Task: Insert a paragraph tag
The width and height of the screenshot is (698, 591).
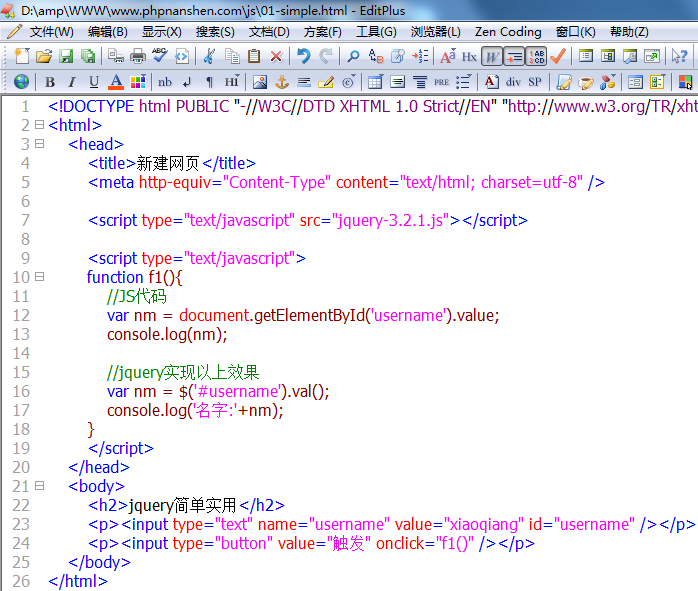Action: (209, 82)
